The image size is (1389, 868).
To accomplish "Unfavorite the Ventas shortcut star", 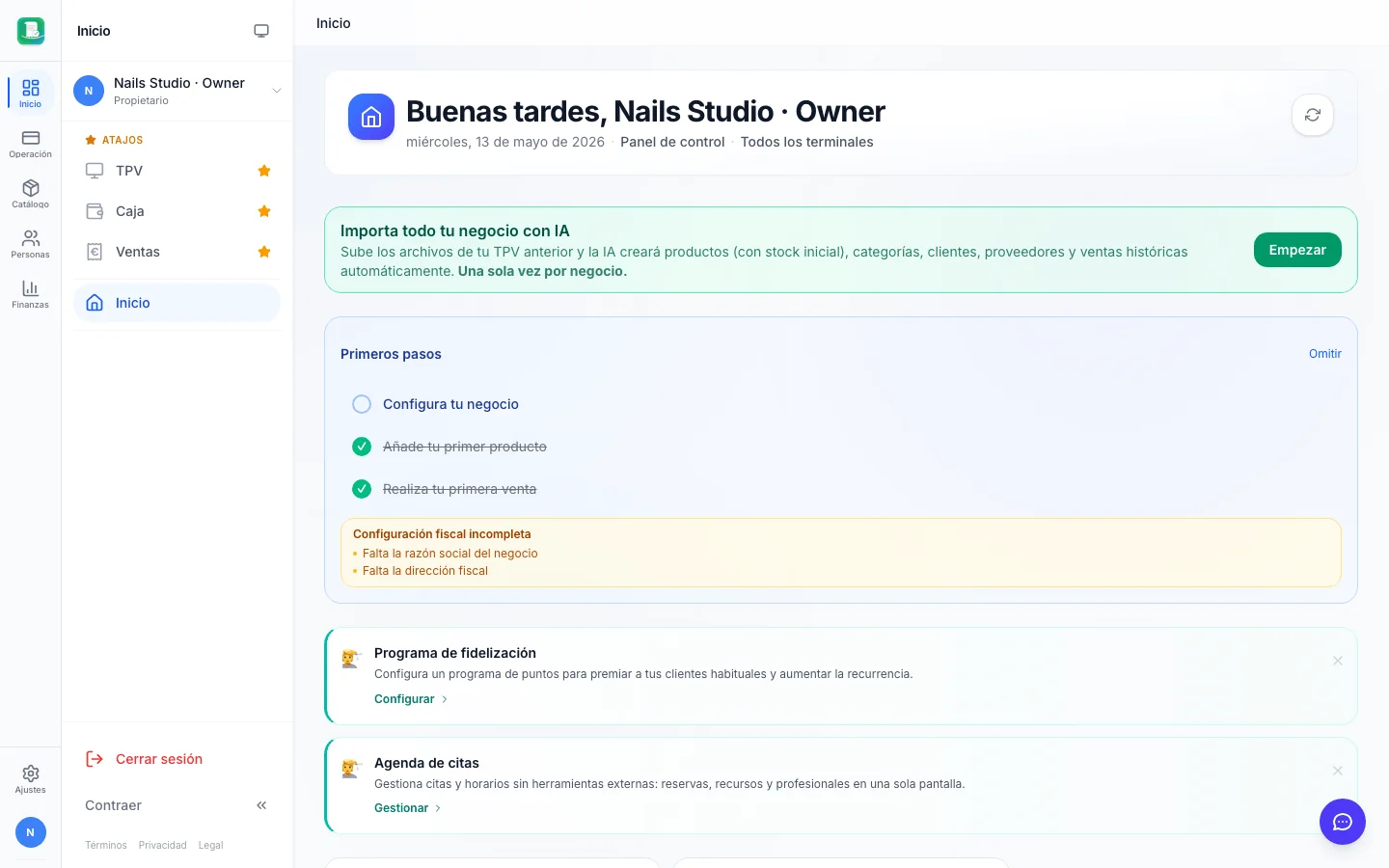I will [x=264, y=252].
